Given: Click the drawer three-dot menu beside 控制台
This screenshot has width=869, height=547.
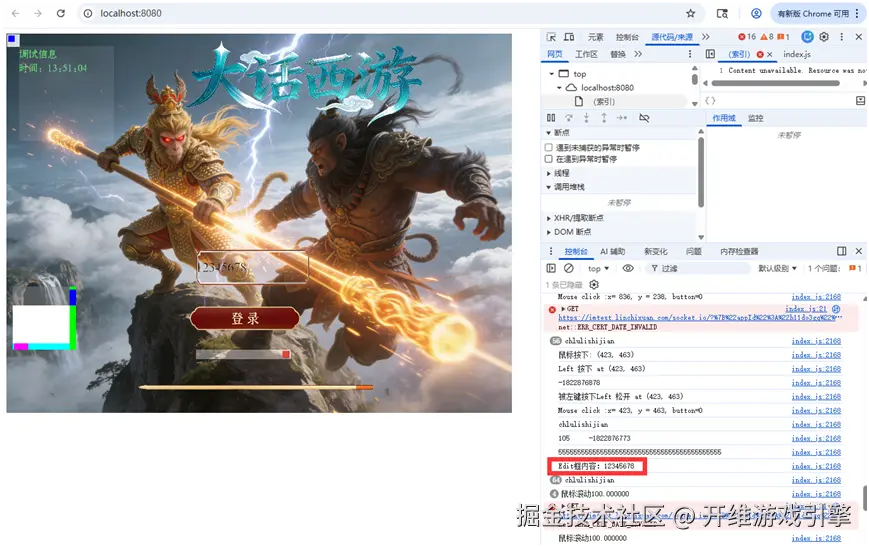Looking at the screenshot, I should point(550,251).
